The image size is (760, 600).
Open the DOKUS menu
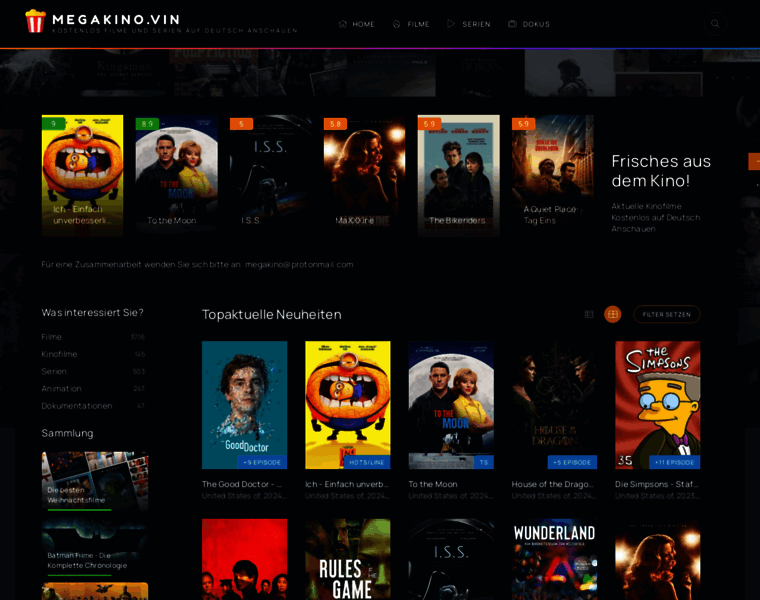[529, 24]
